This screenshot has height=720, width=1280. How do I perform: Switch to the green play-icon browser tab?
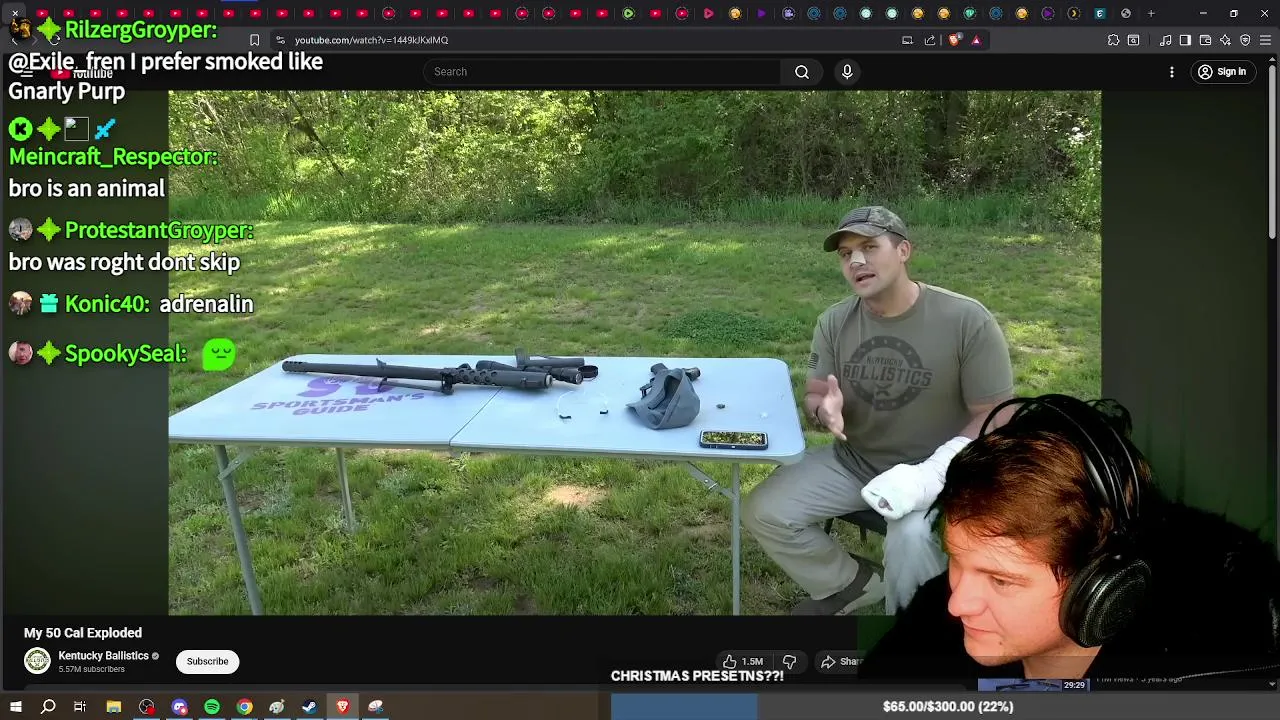[x=628, y=13]
